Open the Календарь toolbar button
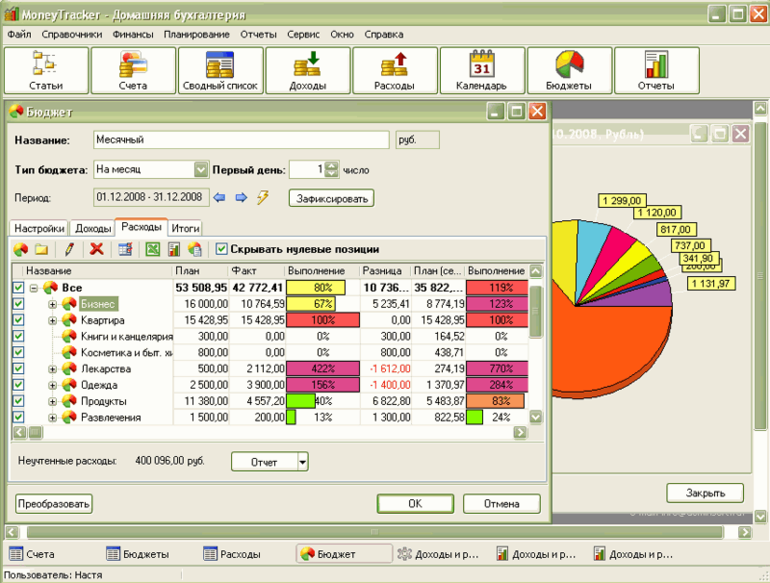 [481, 70]
